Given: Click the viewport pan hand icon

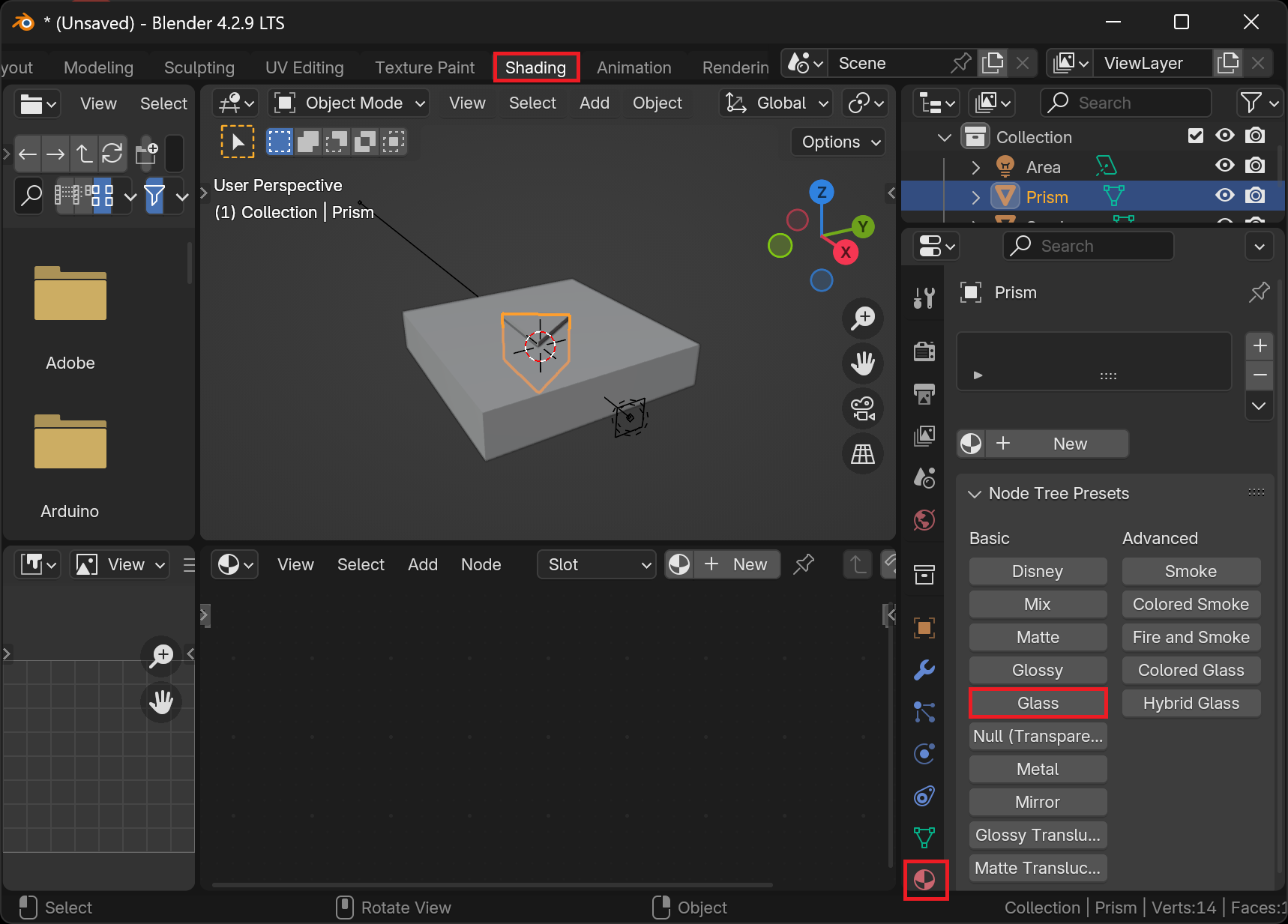Looking at the screenshot, I should click(x=863, y=363).
